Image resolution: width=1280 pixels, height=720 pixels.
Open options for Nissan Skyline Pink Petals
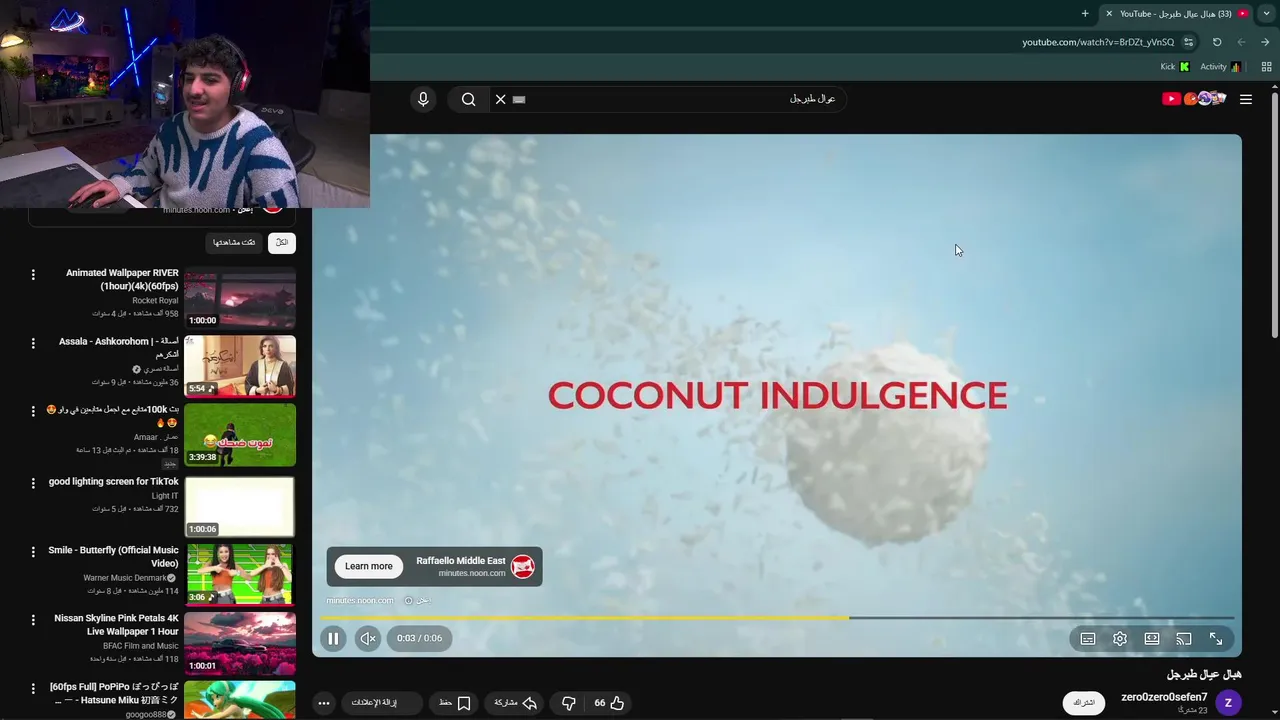33,619
